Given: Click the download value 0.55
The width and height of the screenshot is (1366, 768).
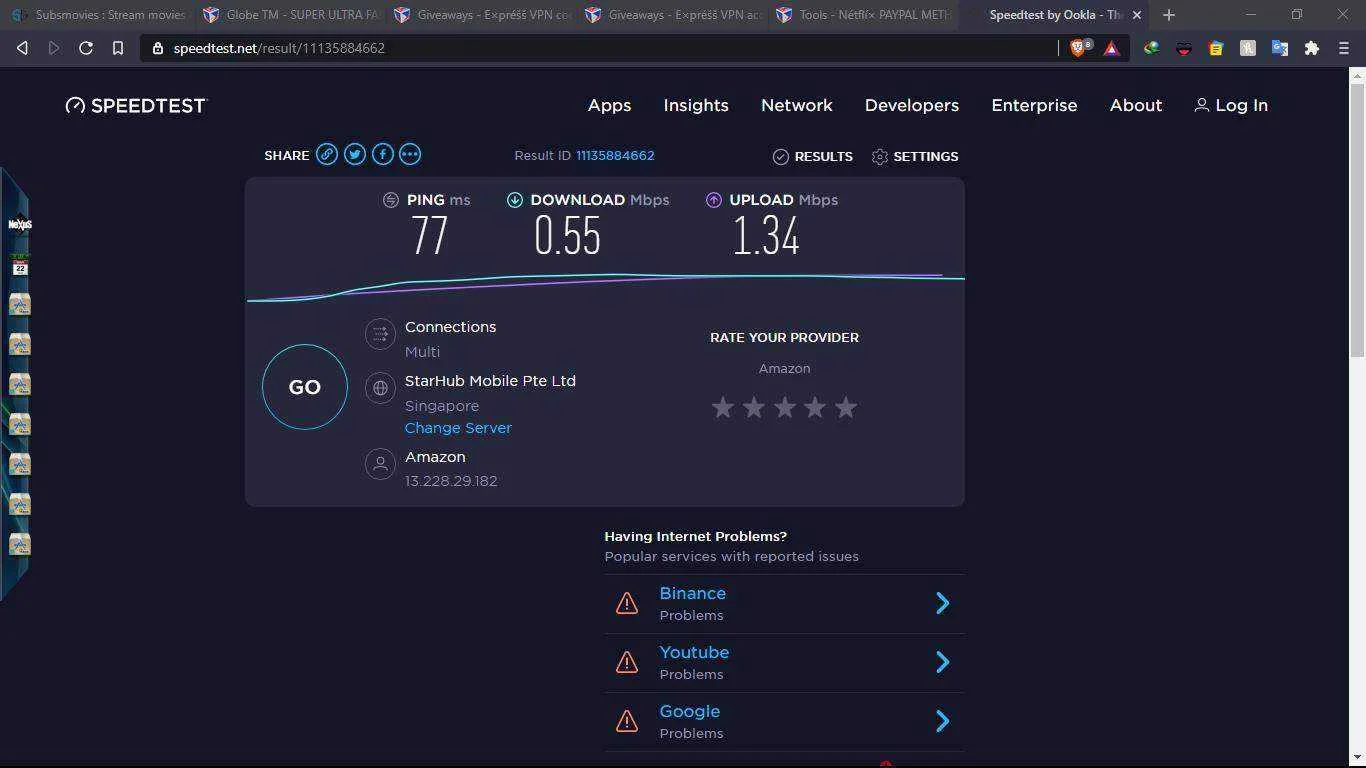Looking at the screenshot, I should (567, 237).
